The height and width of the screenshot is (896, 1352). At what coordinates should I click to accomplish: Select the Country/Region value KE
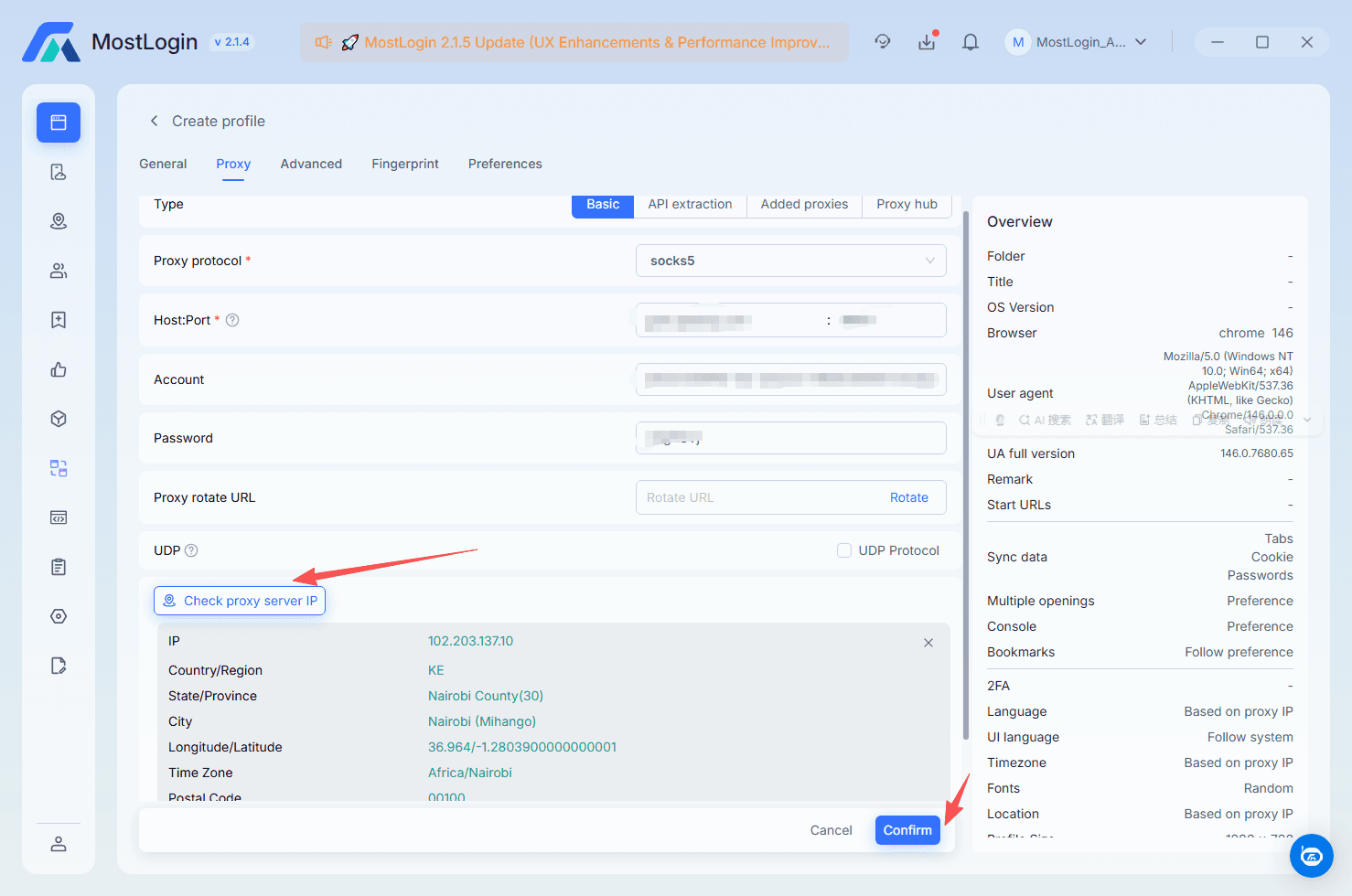click(436, 670)
